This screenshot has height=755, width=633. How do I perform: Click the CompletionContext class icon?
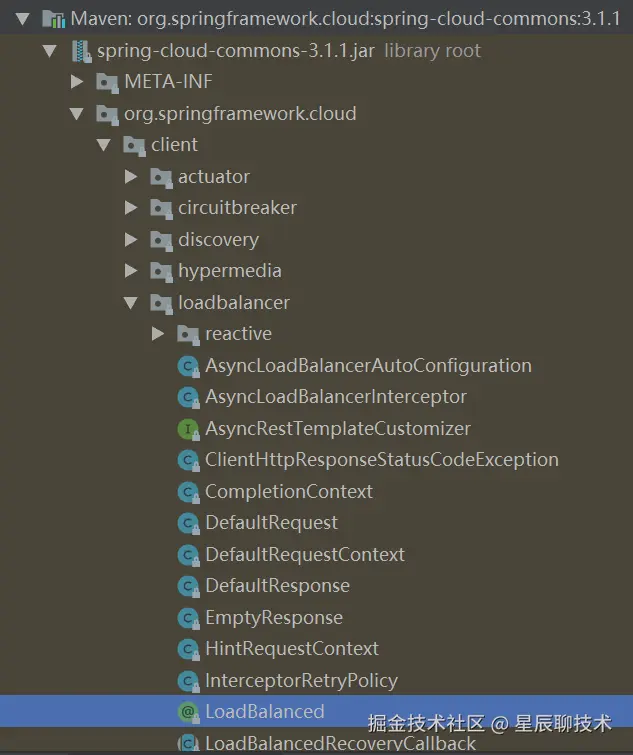pyautogui.click(x=188, y=493)
